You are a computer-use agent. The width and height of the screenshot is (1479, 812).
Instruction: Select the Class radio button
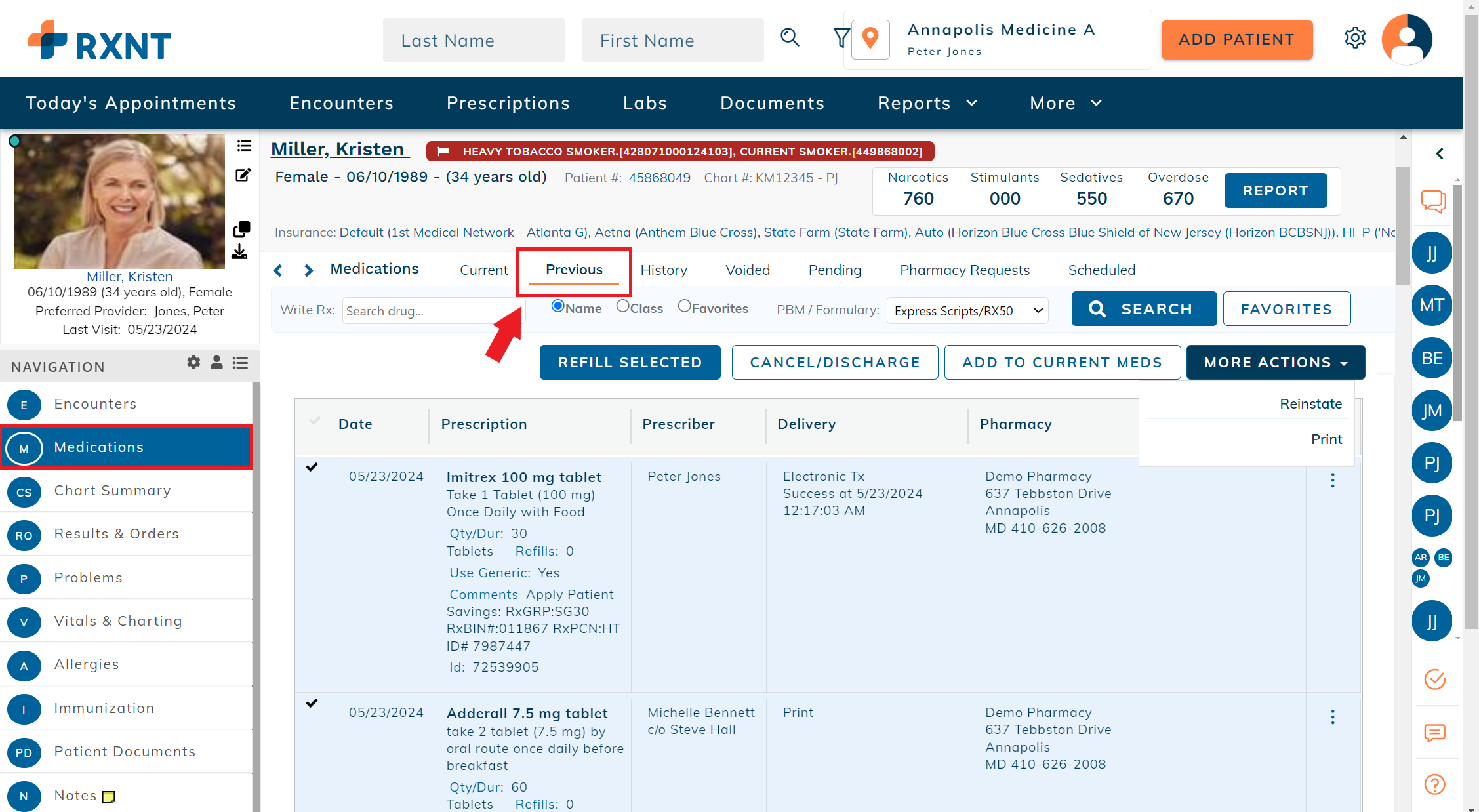[623, 306]
